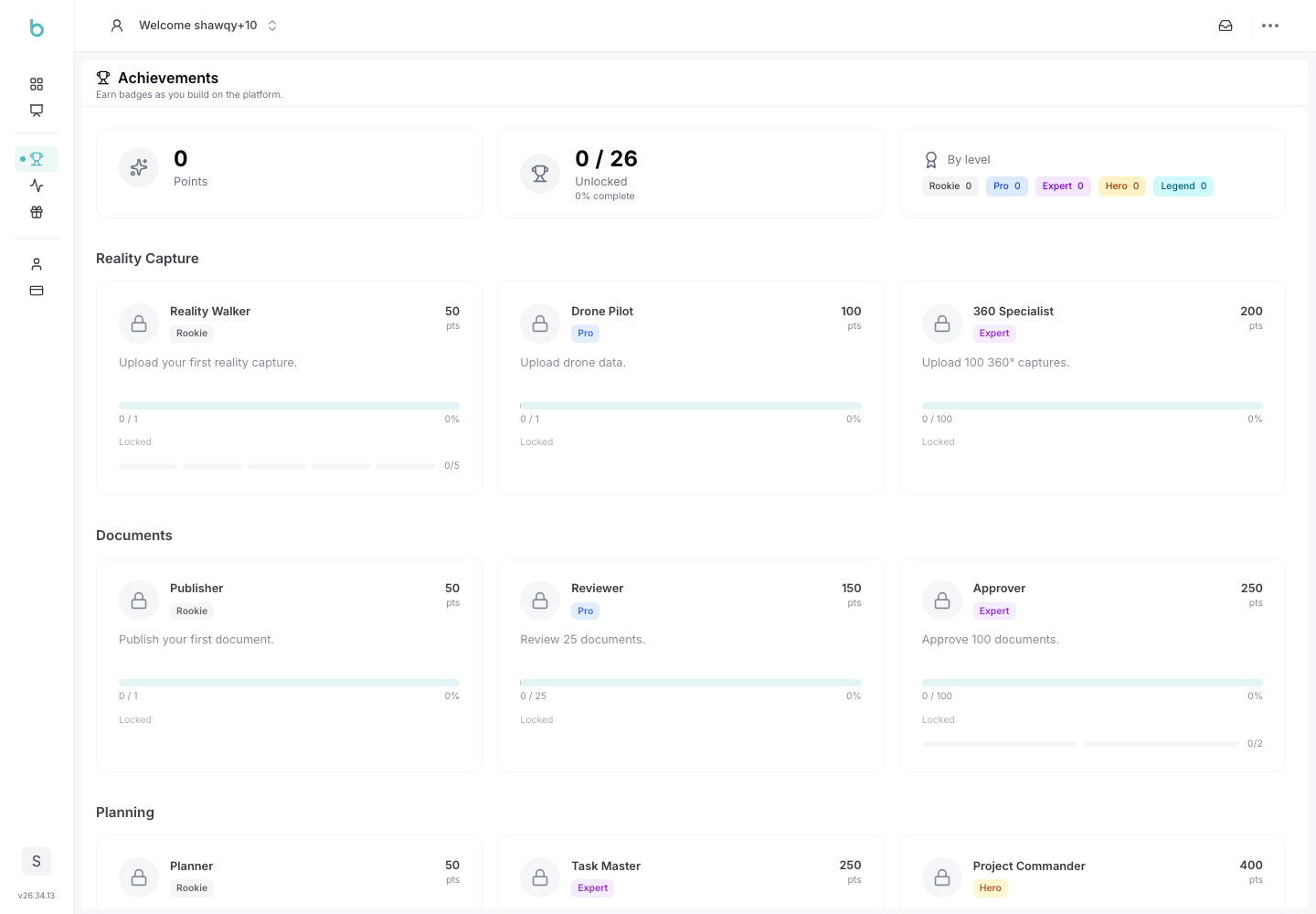
Task: Click the Reality Walker 0/5 tier bar
Action: 277,466
